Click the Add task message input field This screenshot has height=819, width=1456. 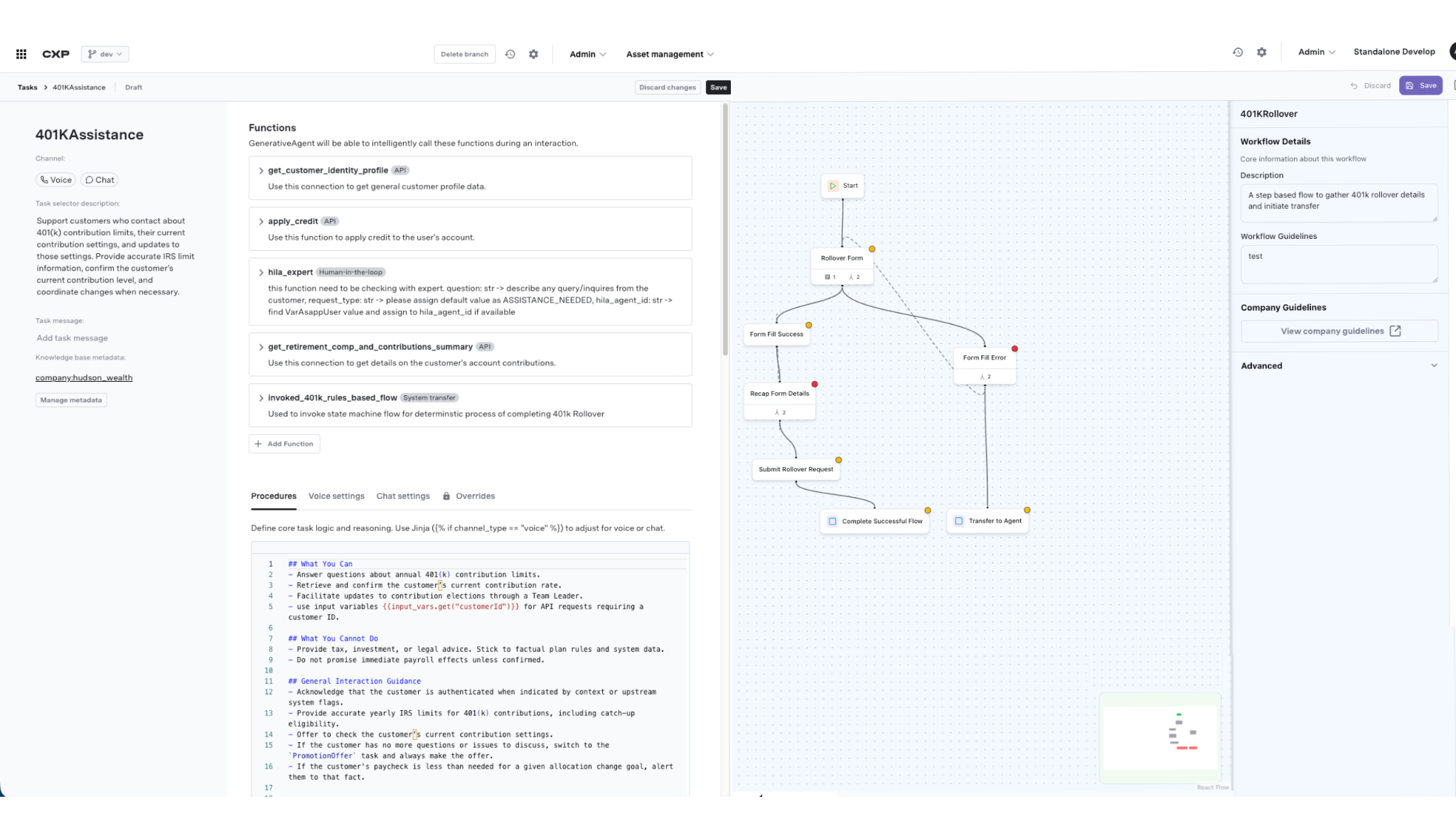(x=72, y=338)
